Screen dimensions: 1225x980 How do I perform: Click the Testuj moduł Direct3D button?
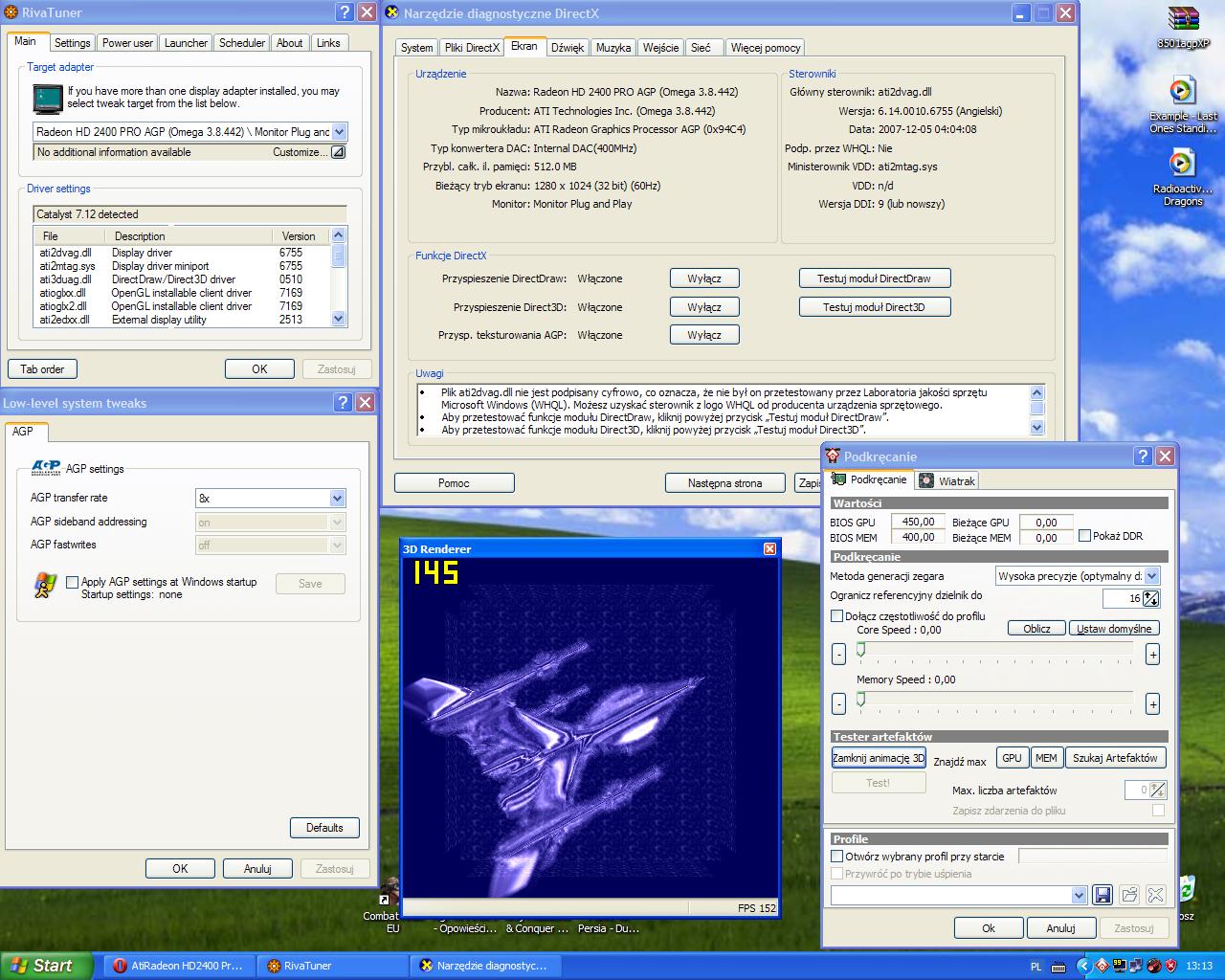coord(874,307)
